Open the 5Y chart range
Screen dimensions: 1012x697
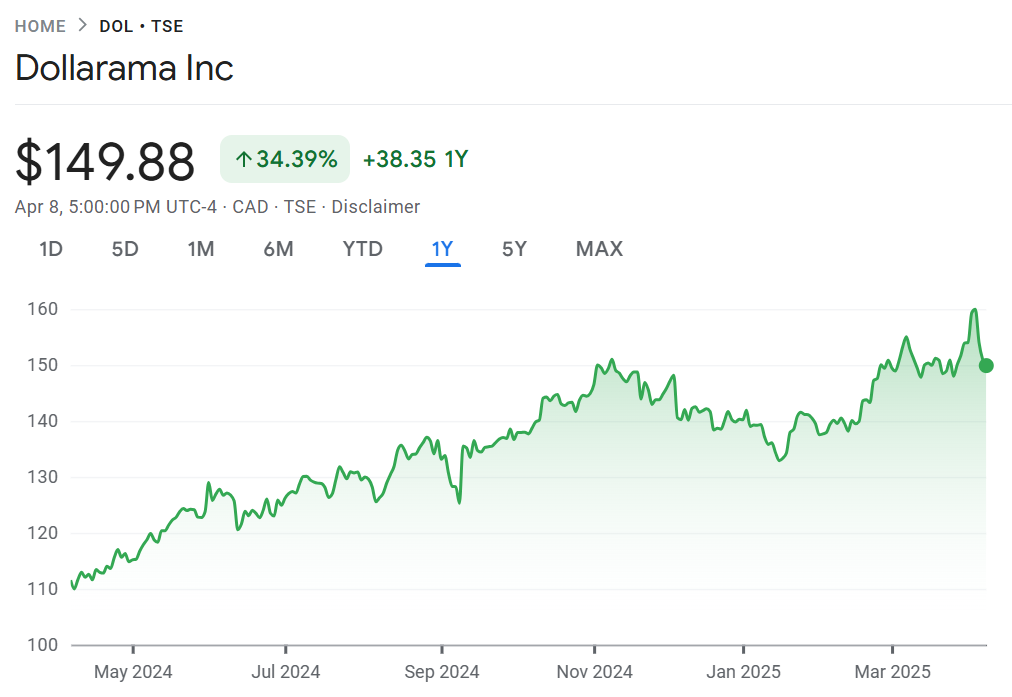point(514,249)
